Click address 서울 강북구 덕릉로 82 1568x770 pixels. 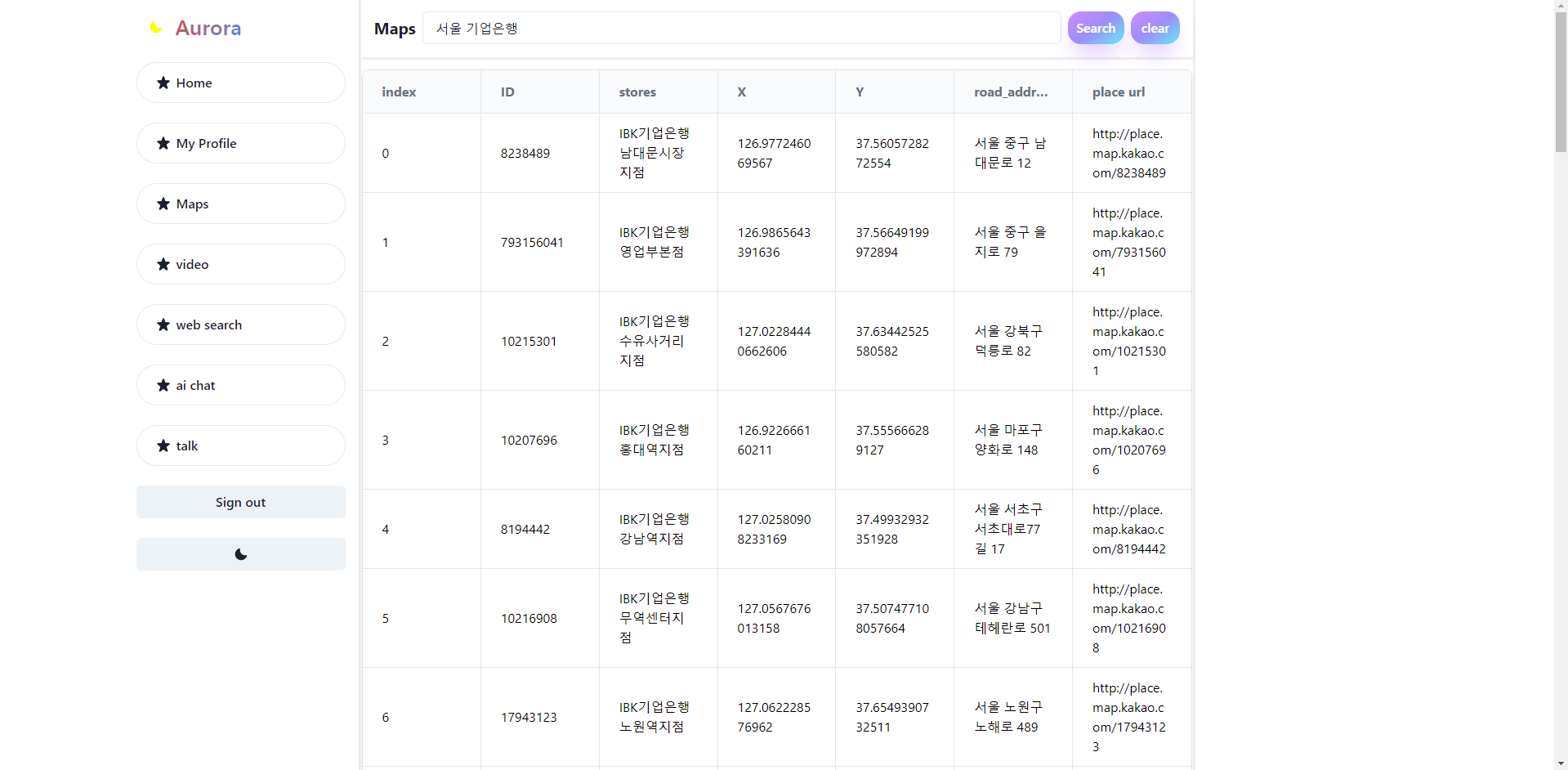click(1008, 341)
